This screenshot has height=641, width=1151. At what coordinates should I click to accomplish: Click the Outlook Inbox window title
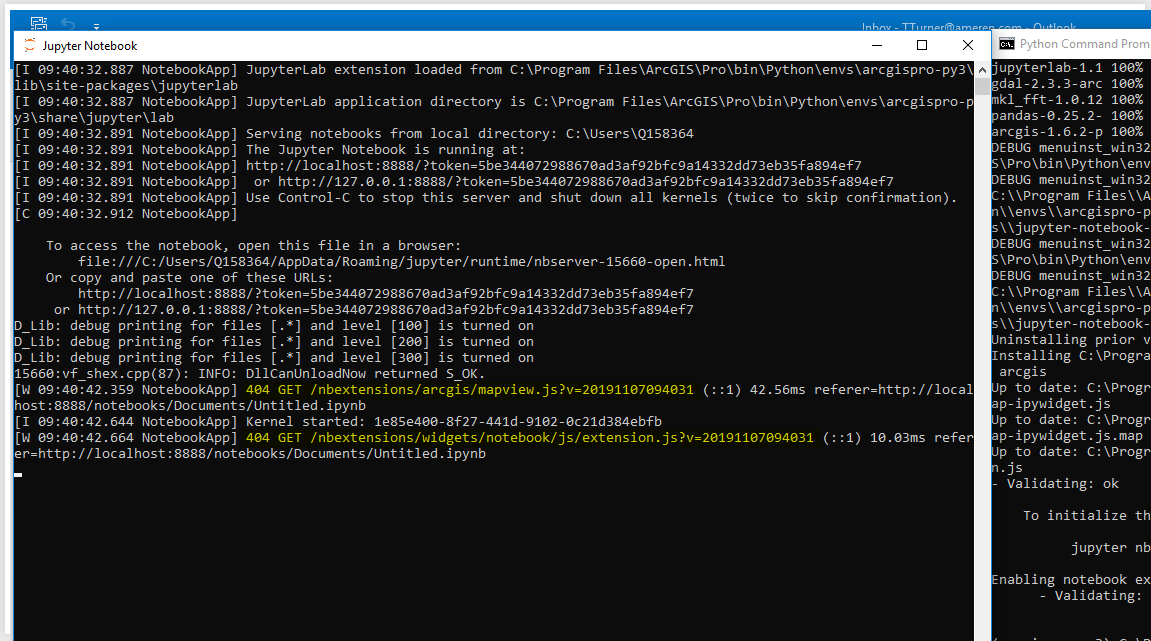(x=969, y=27)
